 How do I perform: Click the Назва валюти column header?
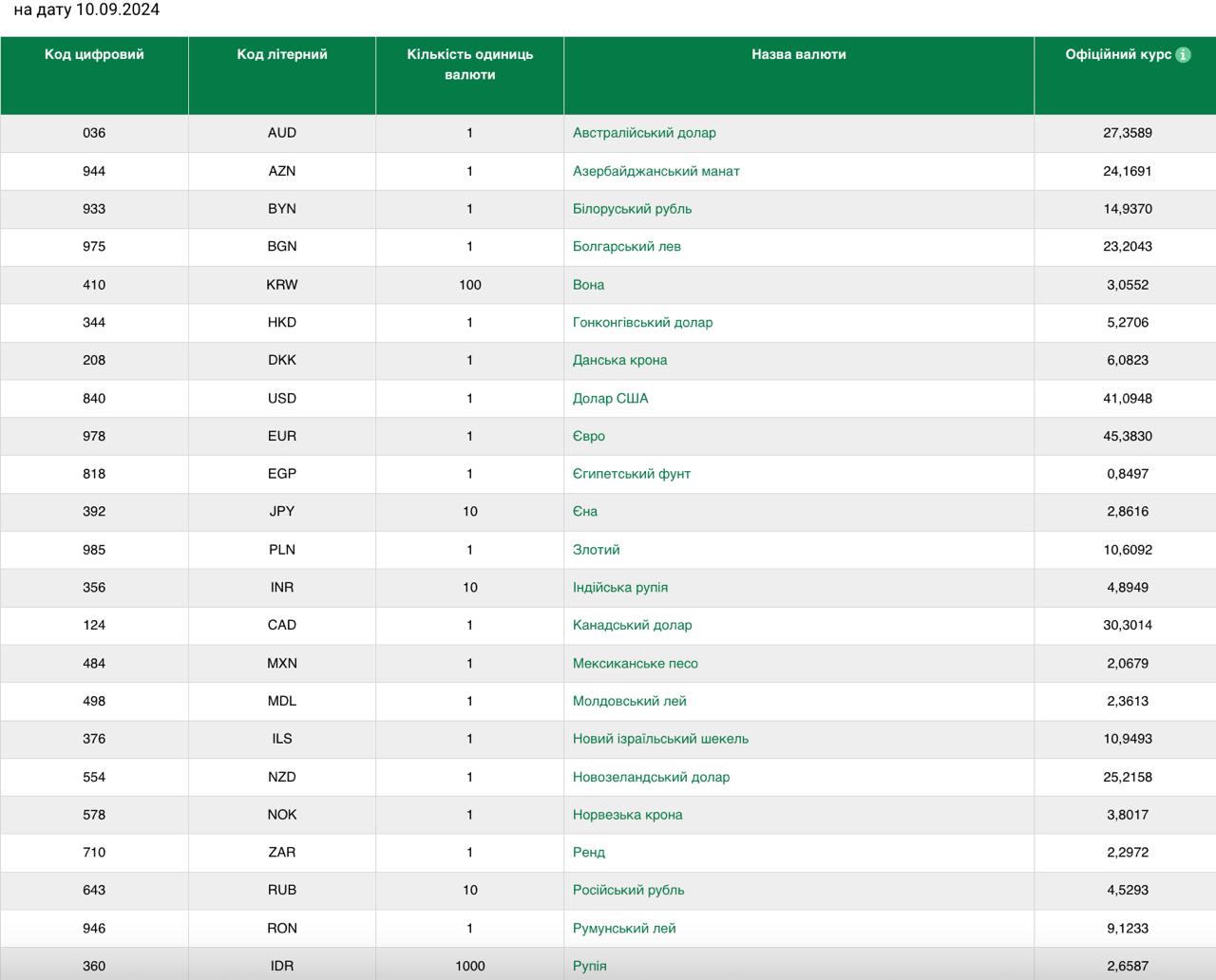coord(798,55)
